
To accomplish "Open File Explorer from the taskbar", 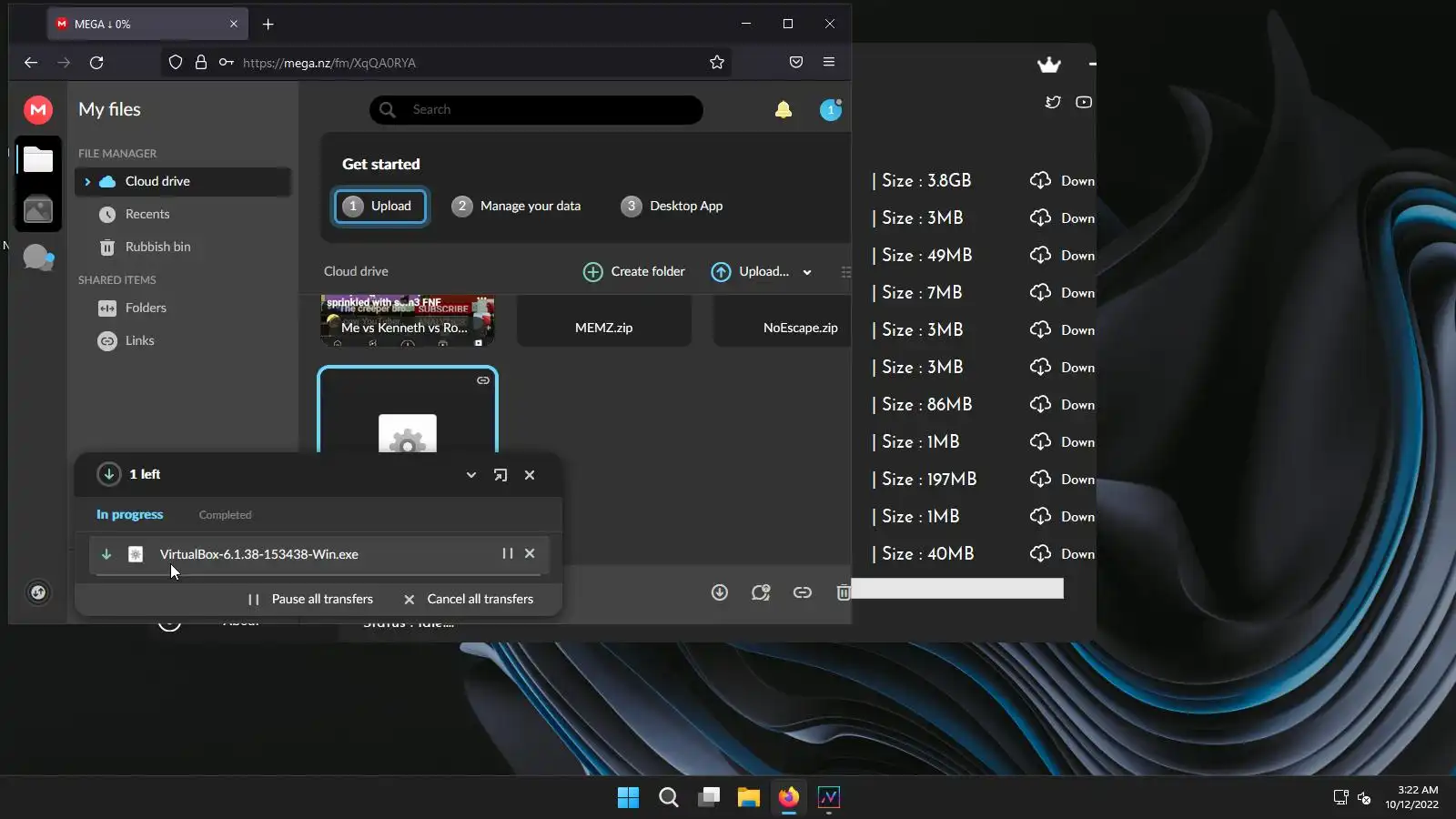I will coord(749,798).
